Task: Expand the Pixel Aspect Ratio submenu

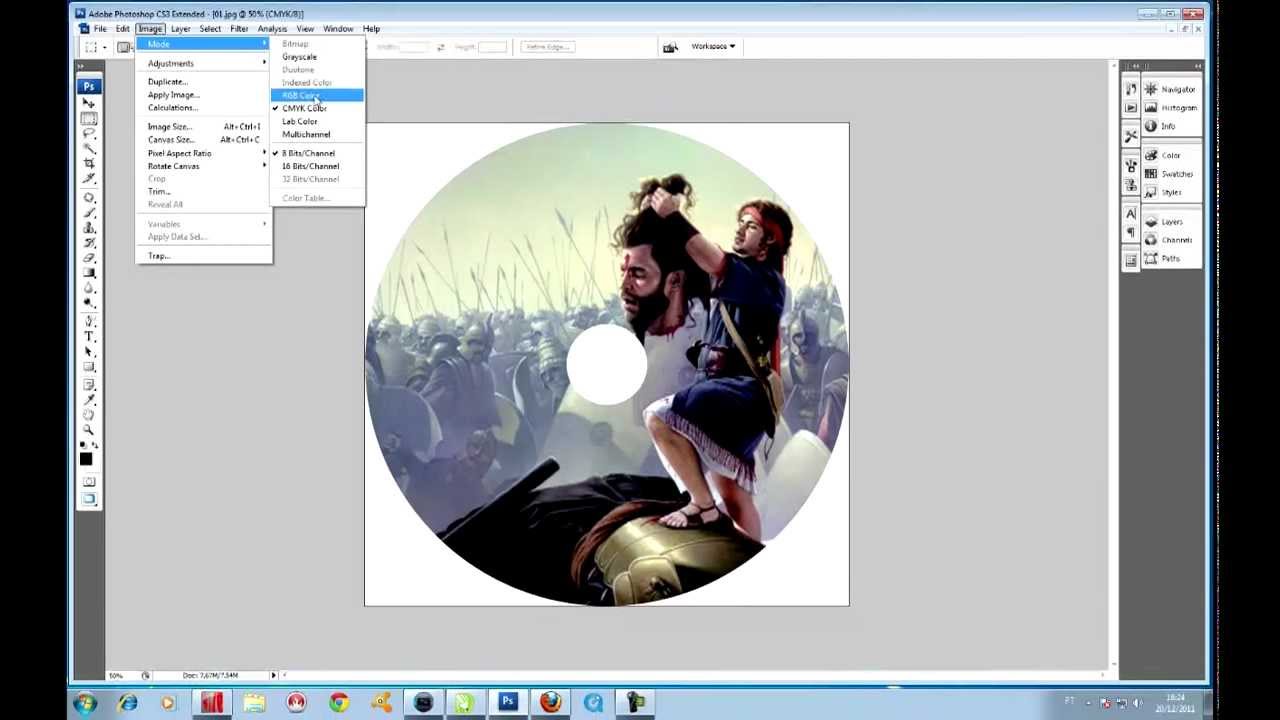Action: click(x=203, y=153)
